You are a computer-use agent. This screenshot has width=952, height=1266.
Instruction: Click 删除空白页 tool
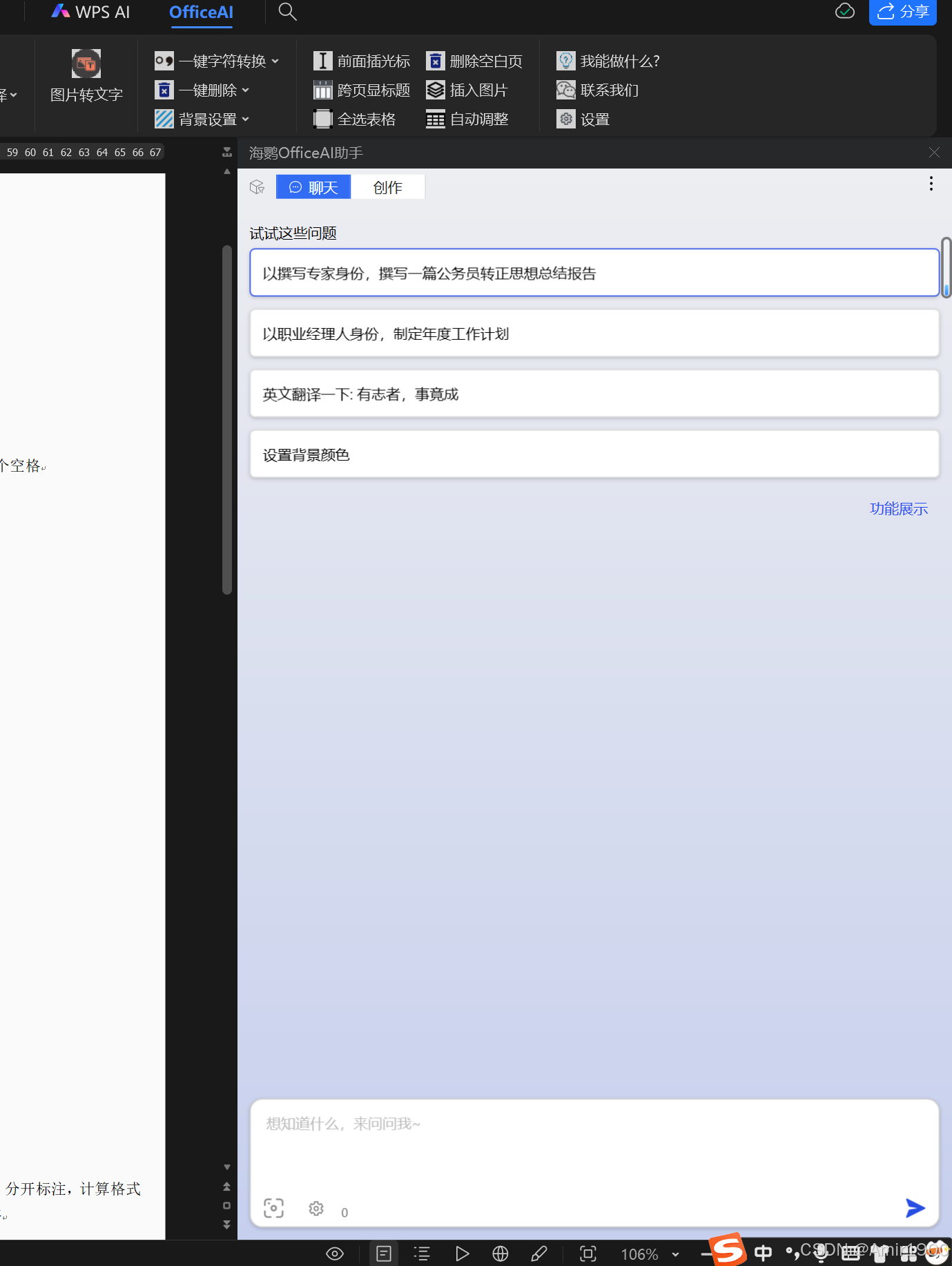click(474, 61)
